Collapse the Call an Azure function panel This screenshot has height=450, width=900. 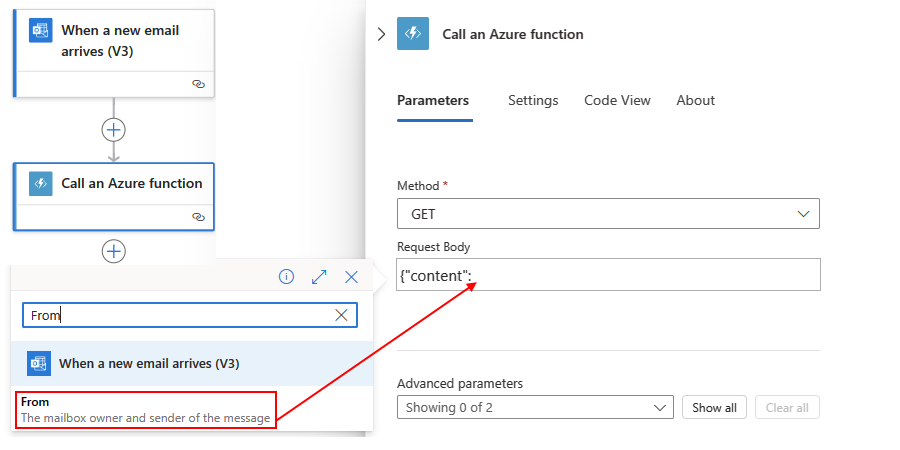click(x=381, y=34)
